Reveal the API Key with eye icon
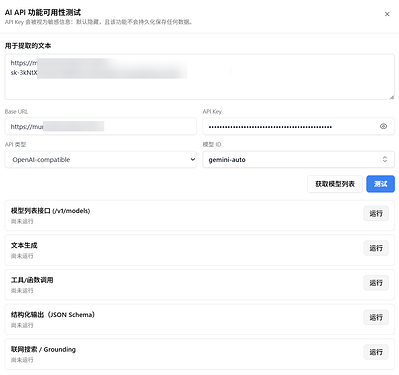The image size is (399, 375). click(x=383, y=126)
